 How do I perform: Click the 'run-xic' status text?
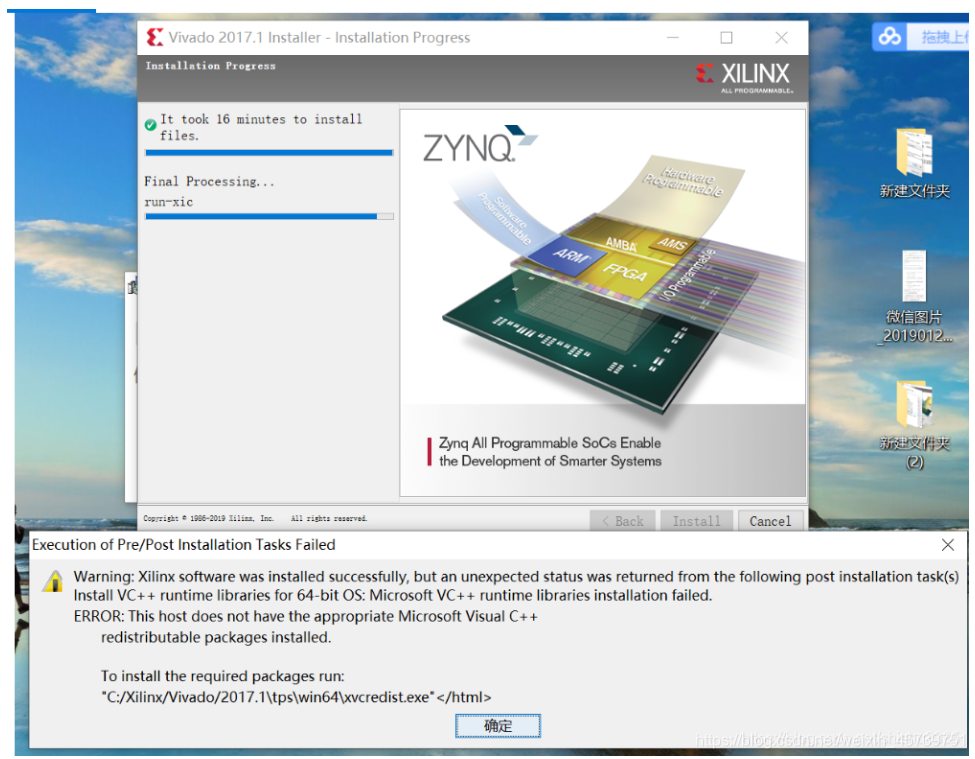click(169, 202)
